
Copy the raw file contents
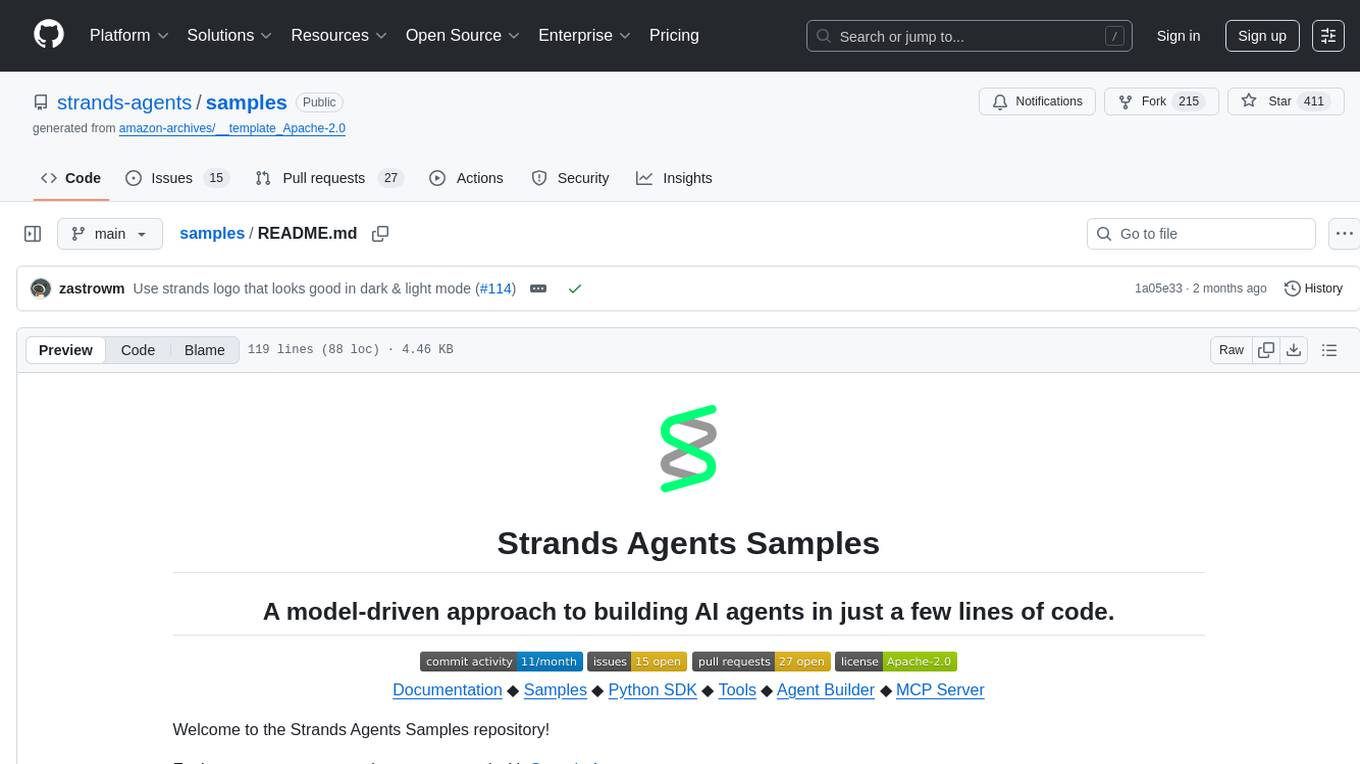tap(1266, 350)
